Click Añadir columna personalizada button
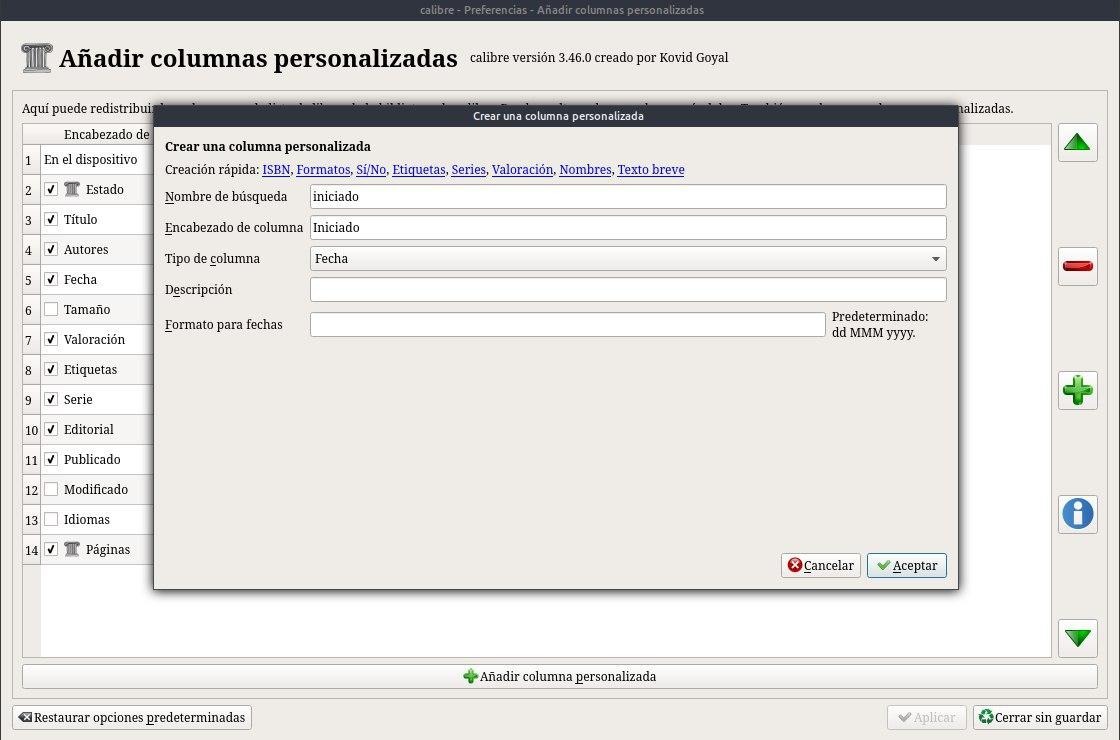 (x=560, y=676)
